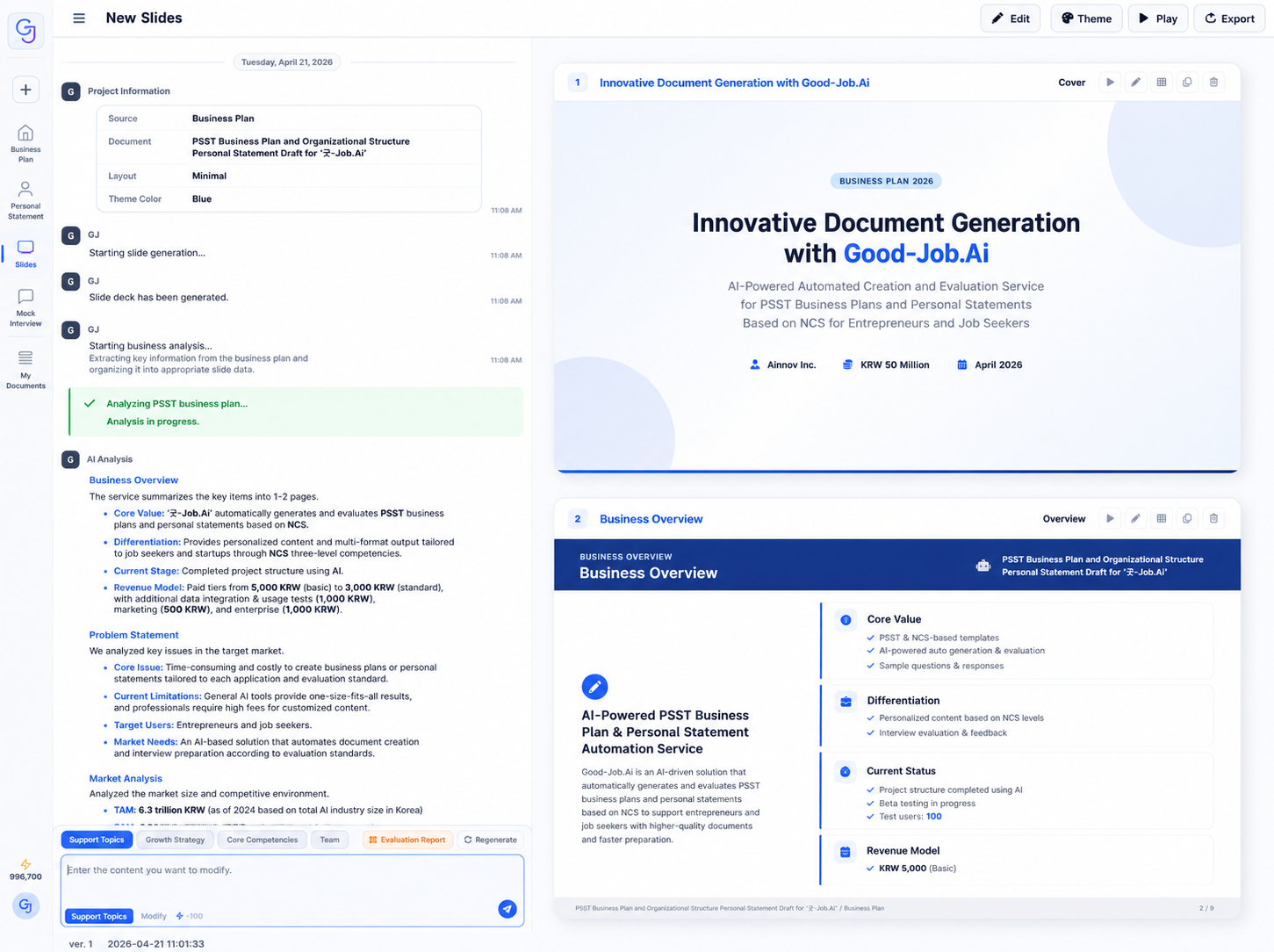1274x952 pixels.
Task: Click the slide 1 cover thumbnail
Action: [897, 287]
